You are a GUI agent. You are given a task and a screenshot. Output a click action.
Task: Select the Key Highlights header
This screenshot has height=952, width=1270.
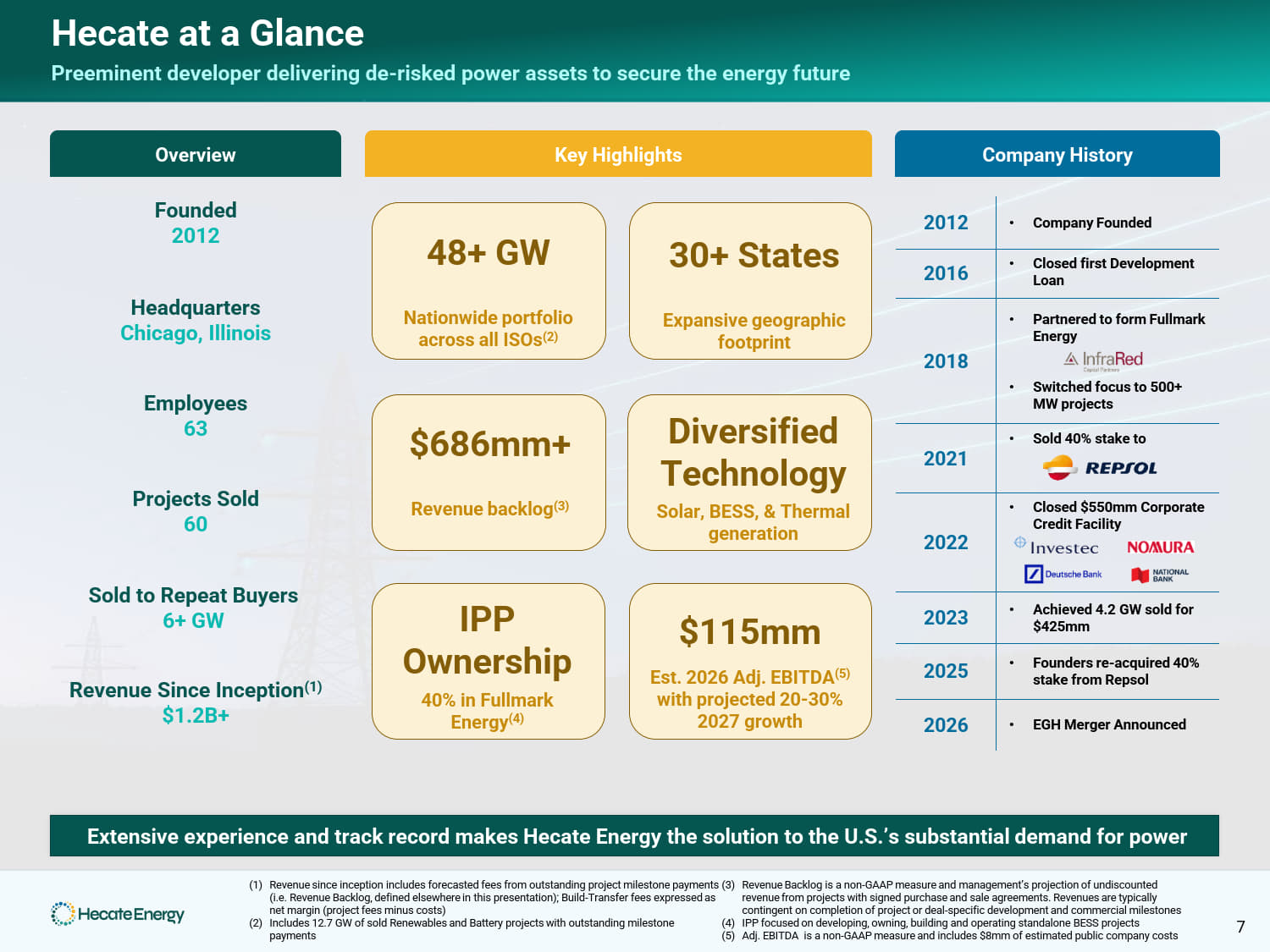click(618, 155)
